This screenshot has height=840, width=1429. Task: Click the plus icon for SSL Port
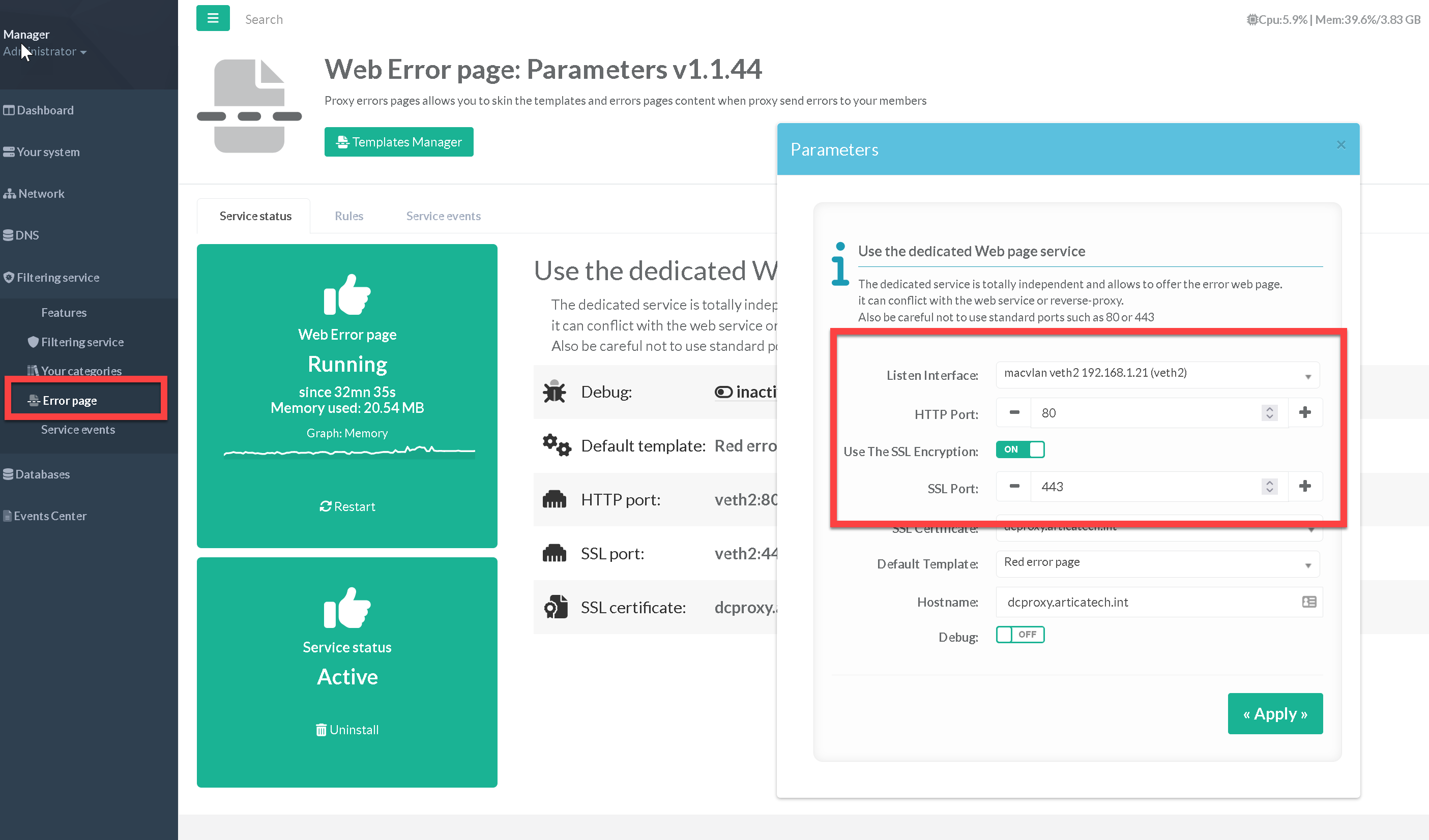[x=1305, y=486]
